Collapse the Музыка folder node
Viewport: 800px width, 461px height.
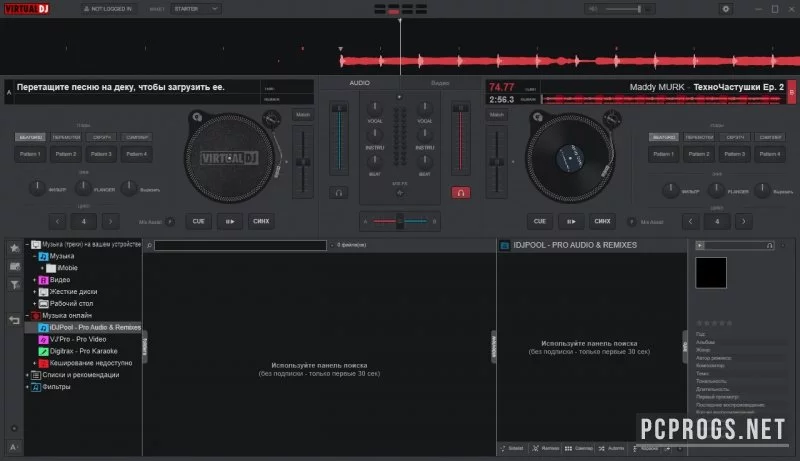35,256
